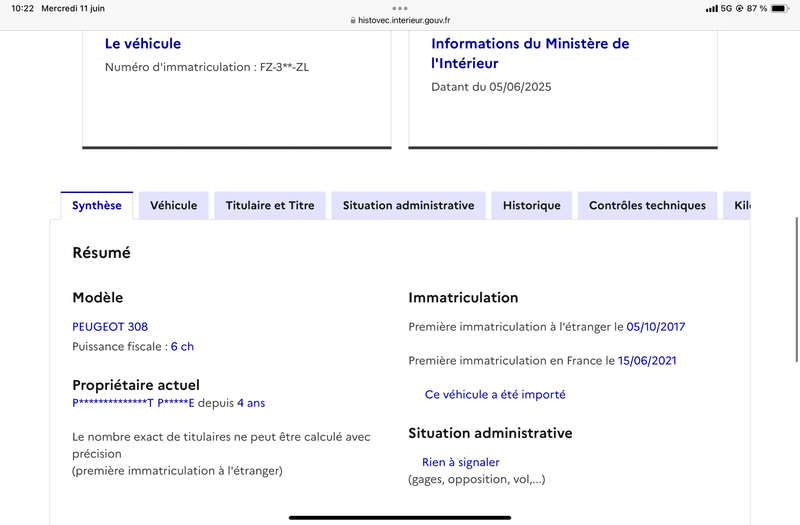Click the Rien à signaler status
This screenshot has height=525, width=800.
461,462
